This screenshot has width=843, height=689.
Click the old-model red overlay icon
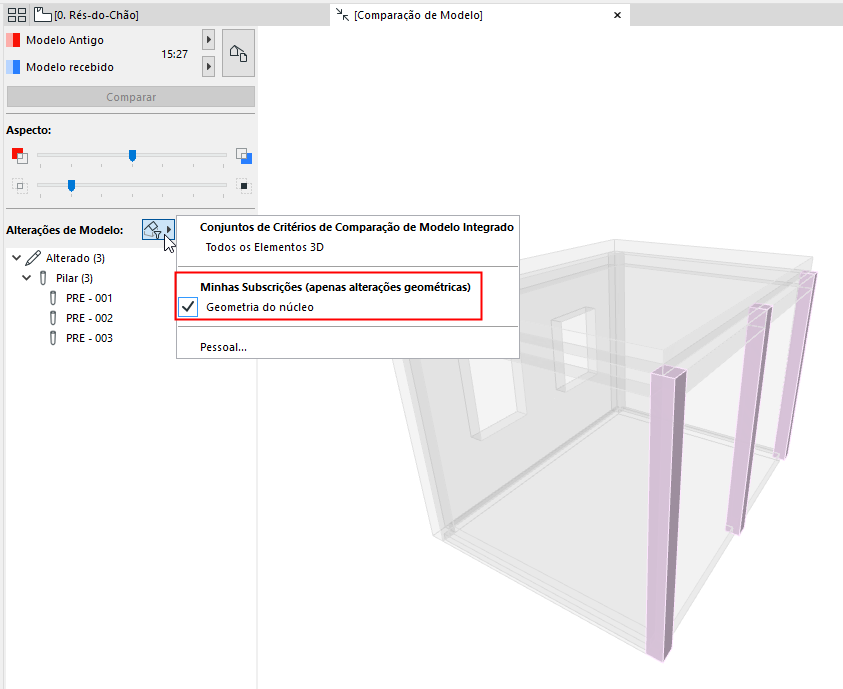19,156
